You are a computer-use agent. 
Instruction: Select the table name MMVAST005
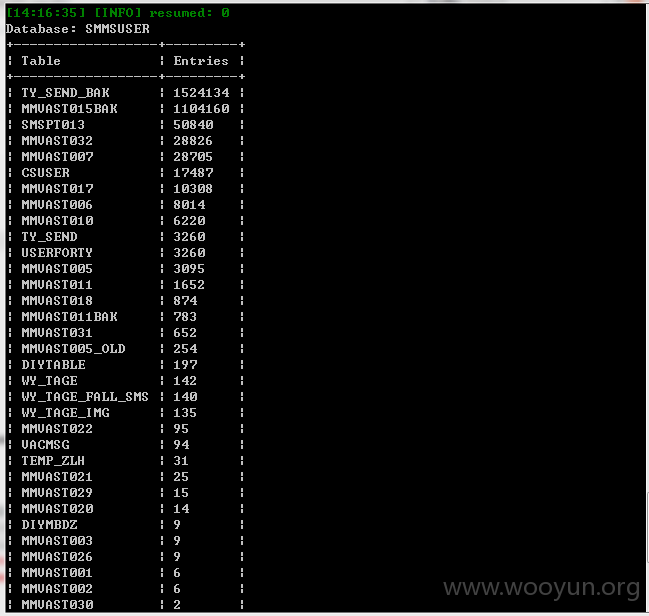click(57, 269)
